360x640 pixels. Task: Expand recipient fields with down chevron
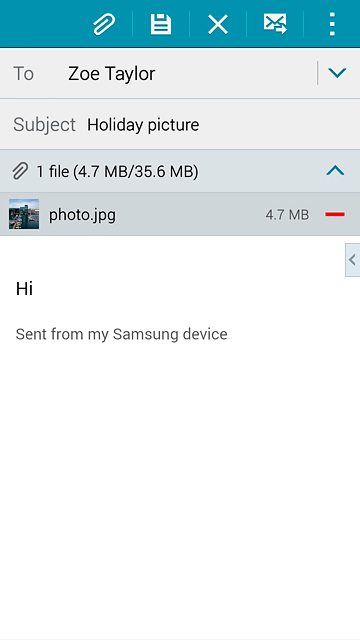[337, 73]
